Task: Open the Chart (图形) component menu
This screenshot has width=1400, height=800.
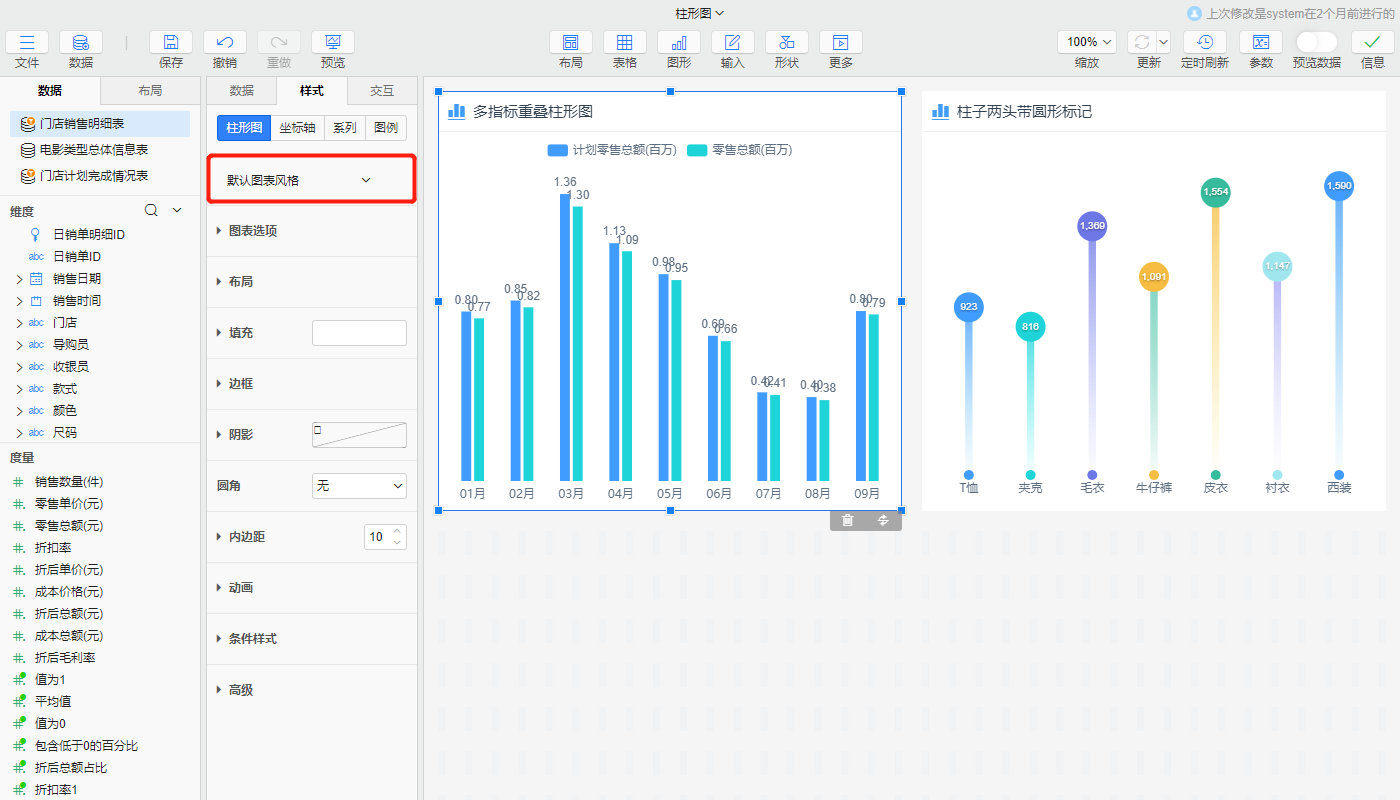Action: pyautogui.click(x=679, y=42)
